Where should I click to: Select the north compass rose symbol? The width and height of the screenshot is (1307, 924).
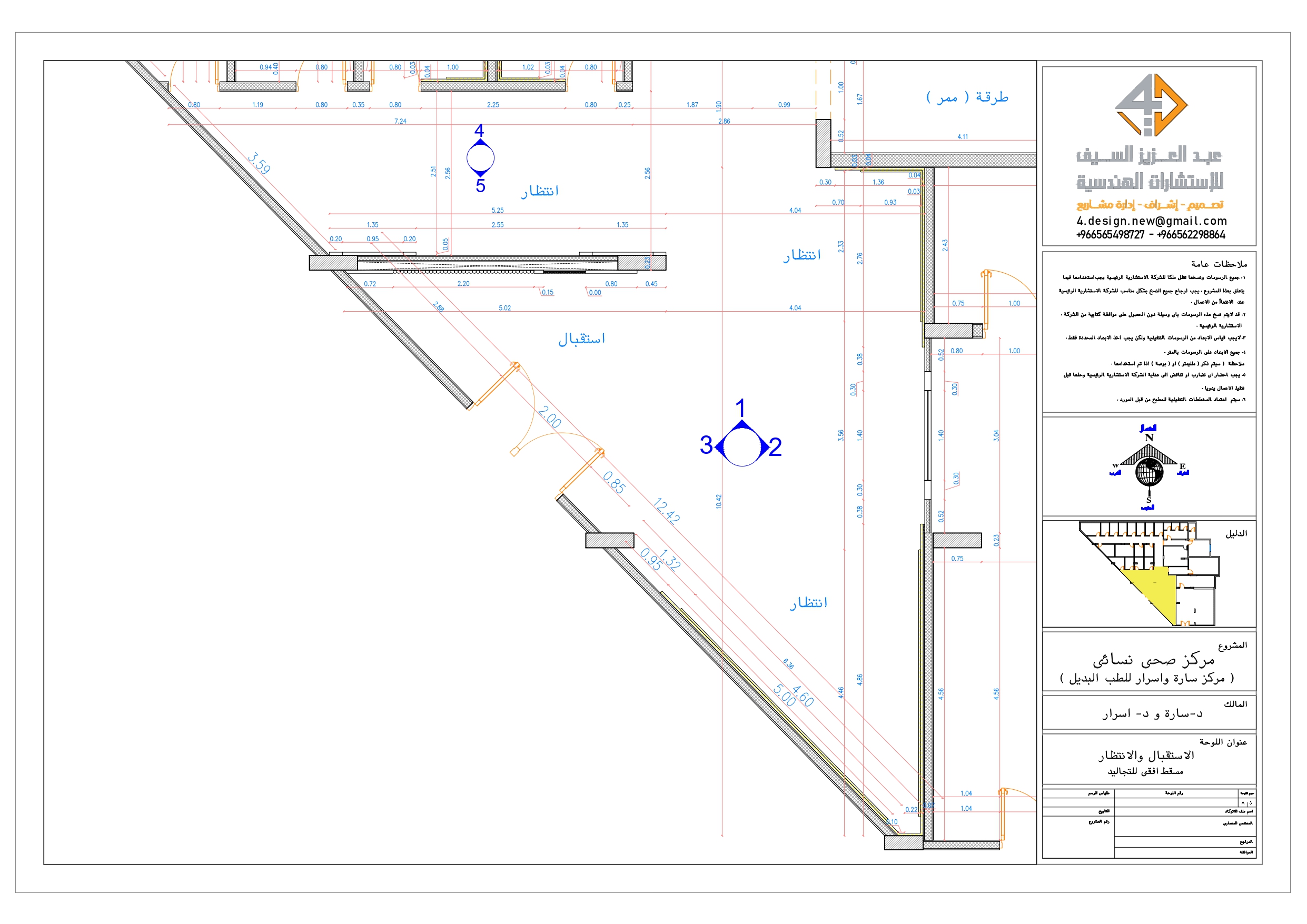pyautogui.click(x=1148, y=455)
